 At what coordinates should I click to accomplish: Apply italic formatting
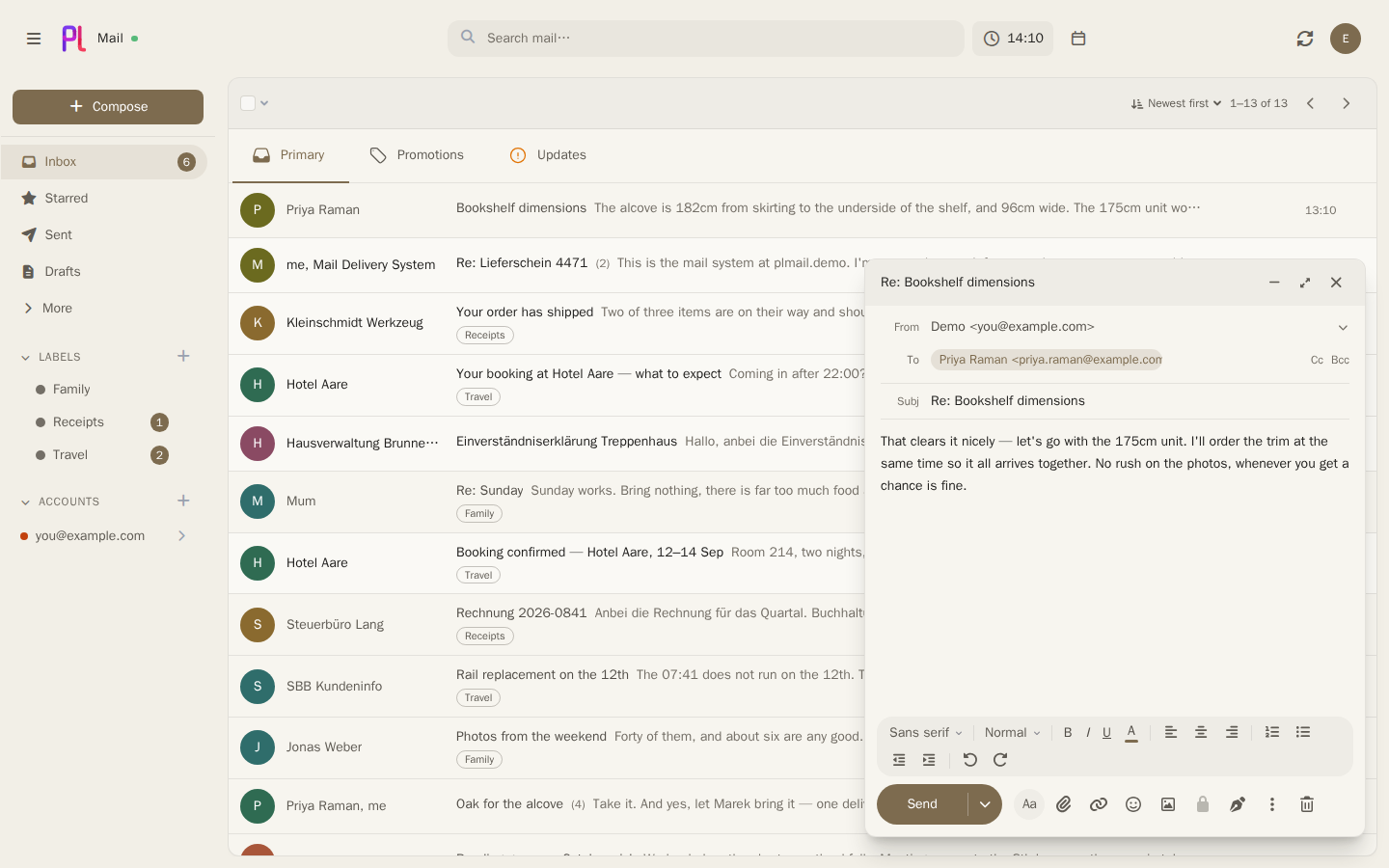1088,733
